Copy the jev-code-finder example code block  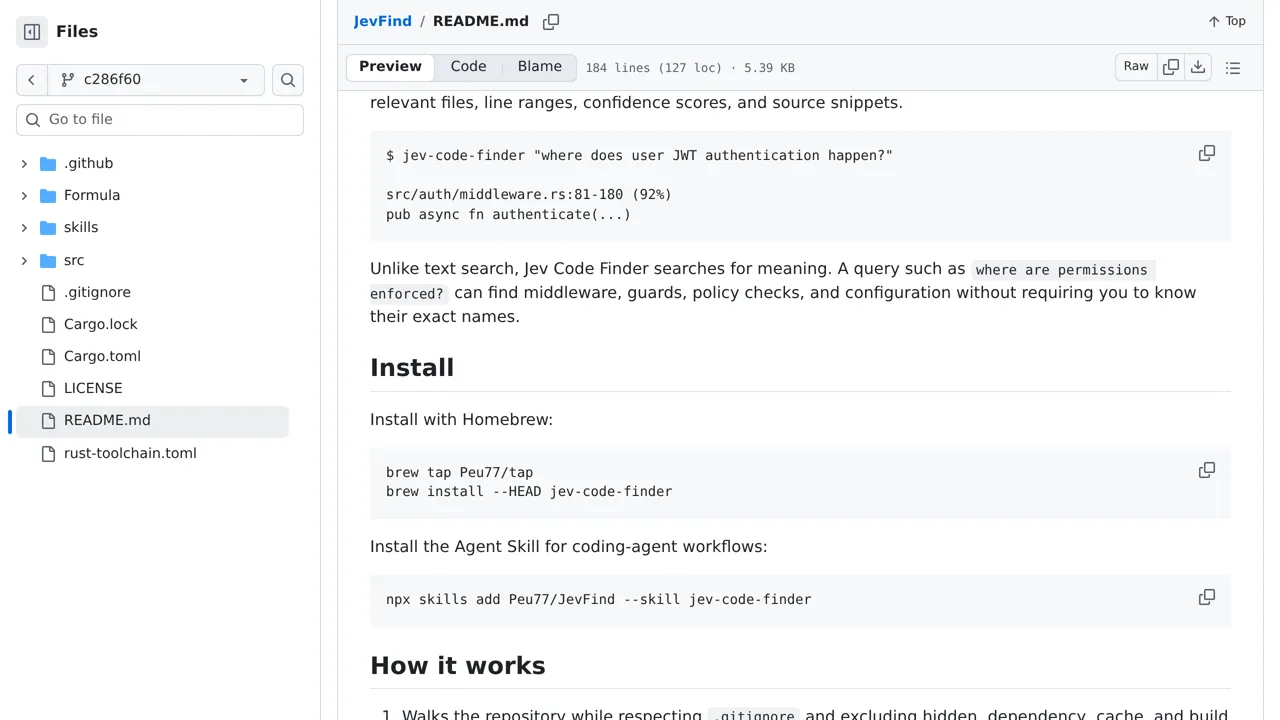click(1207, 153)
